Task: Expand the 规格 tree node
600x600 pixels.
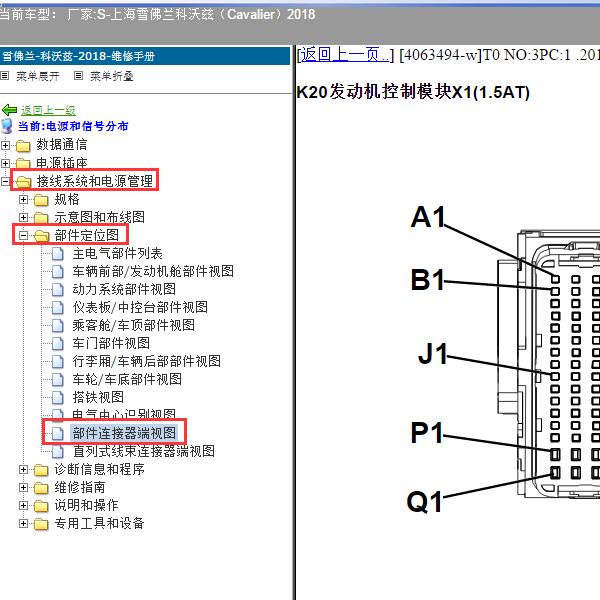Action: click(x=23, y=199)
